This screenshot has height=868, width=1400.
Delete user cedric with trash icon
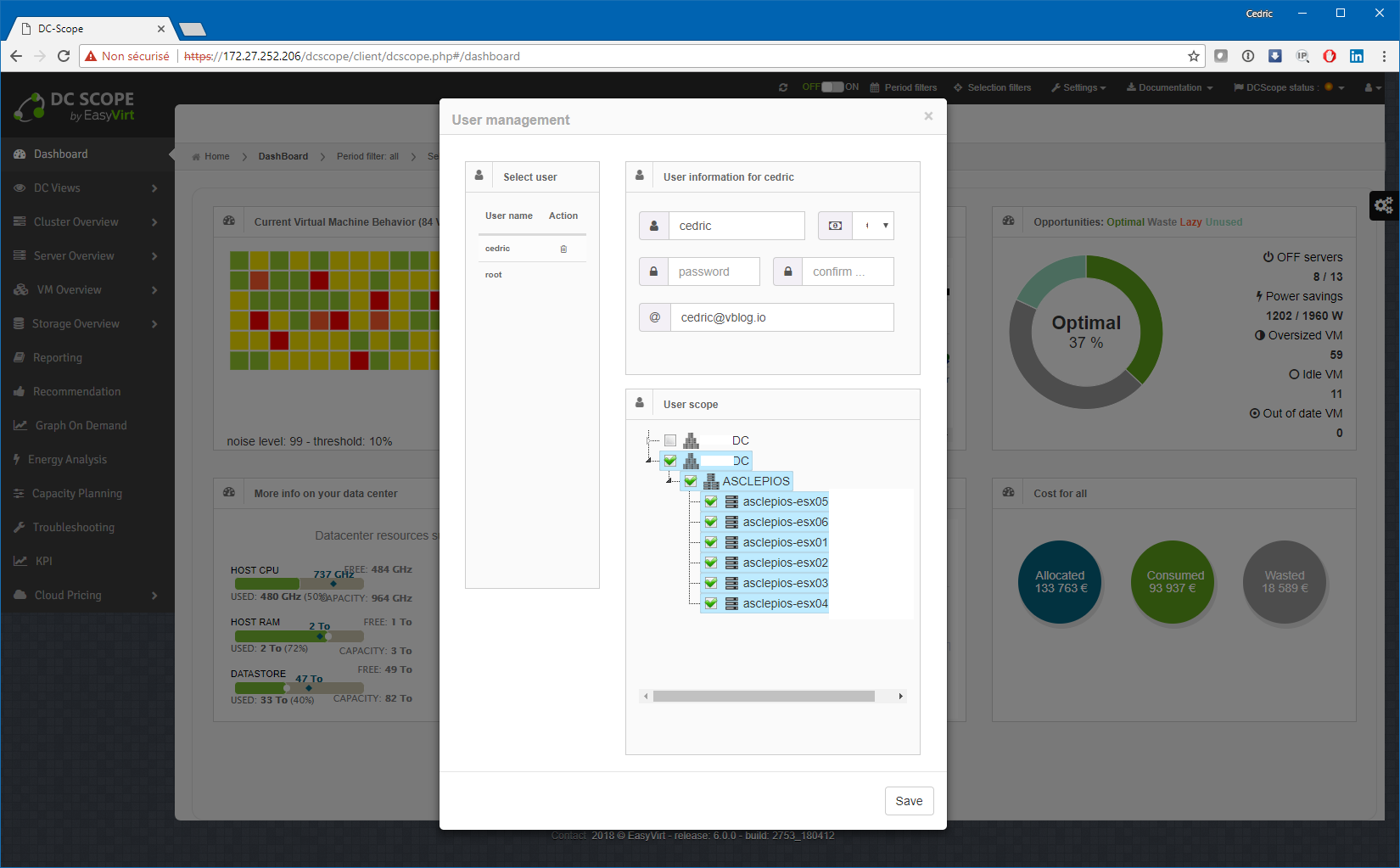563,249
